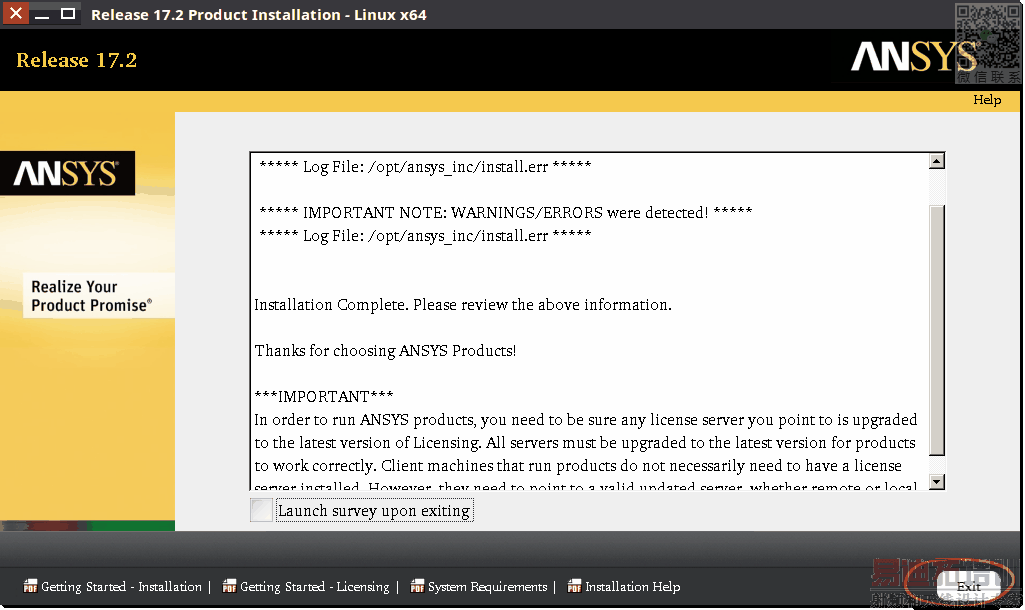Image resolution: width=1025 pixels, height=610 pixels.
Task: Click the ANSYS logo in top banner
Action: (x=913, y=56)
